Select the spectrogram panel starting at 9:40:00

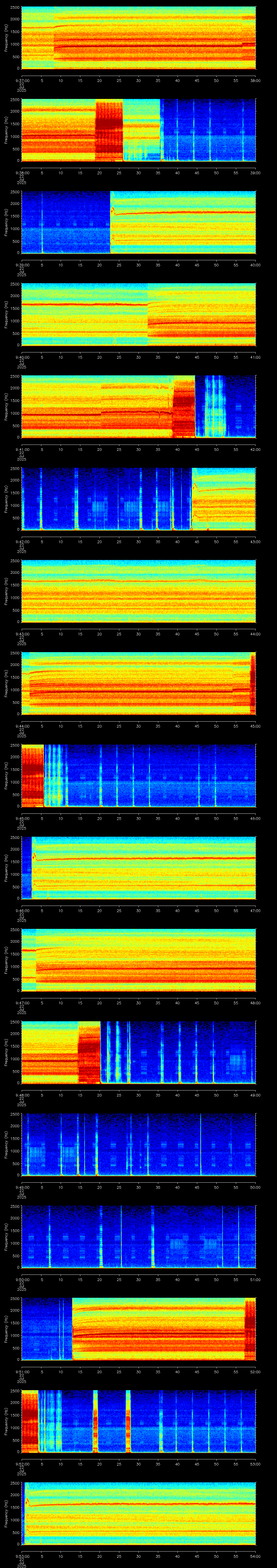[x=139, y=315]
